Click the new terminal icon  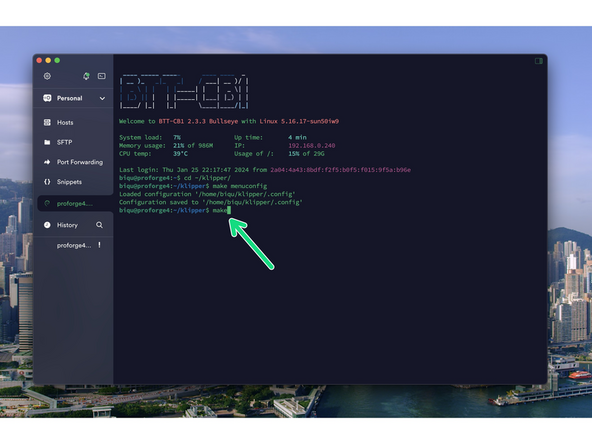102,76
